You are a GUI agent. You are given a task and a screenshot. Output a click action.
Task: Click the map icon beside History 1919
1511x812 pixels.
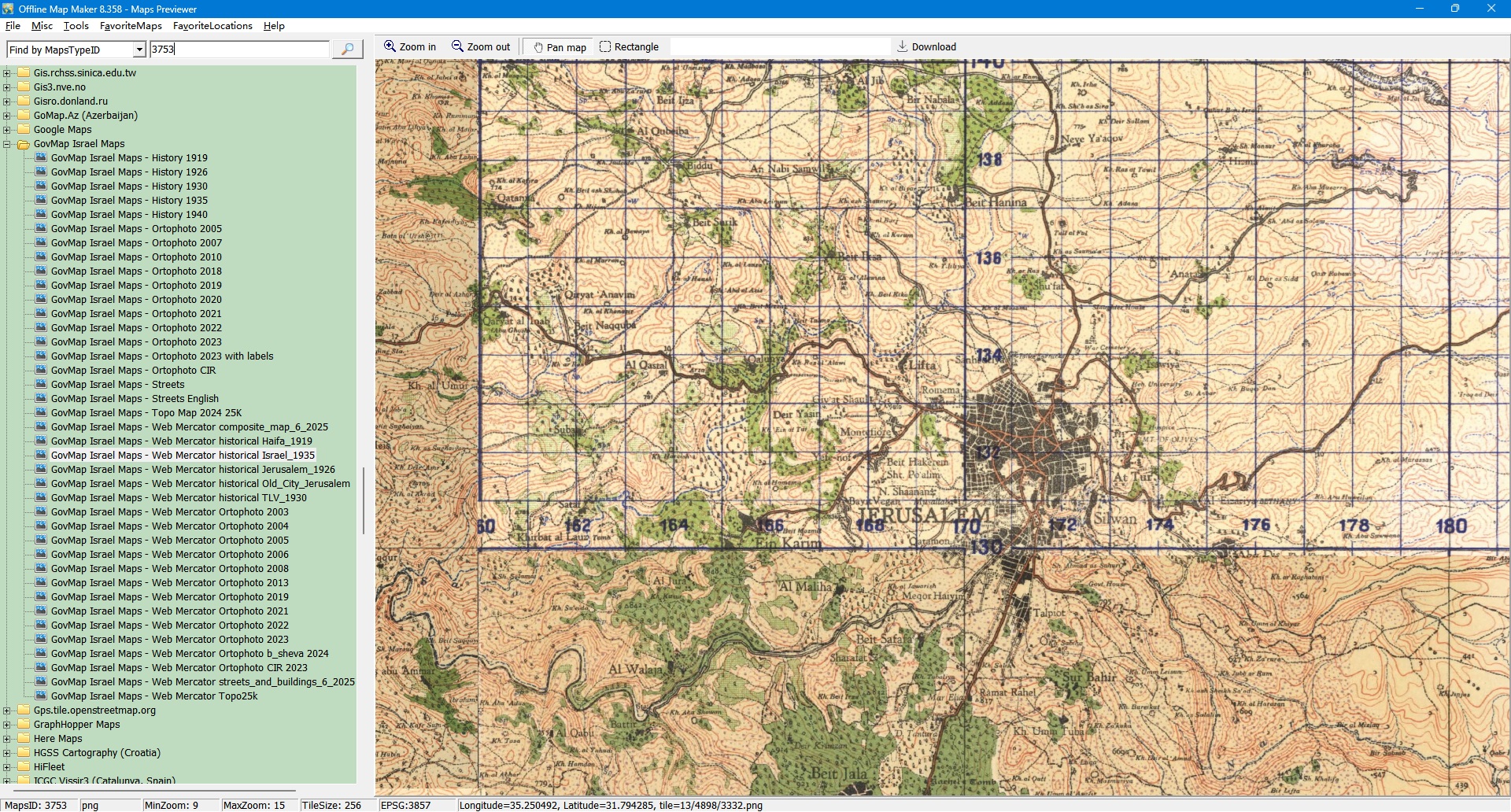click(41, 158)
